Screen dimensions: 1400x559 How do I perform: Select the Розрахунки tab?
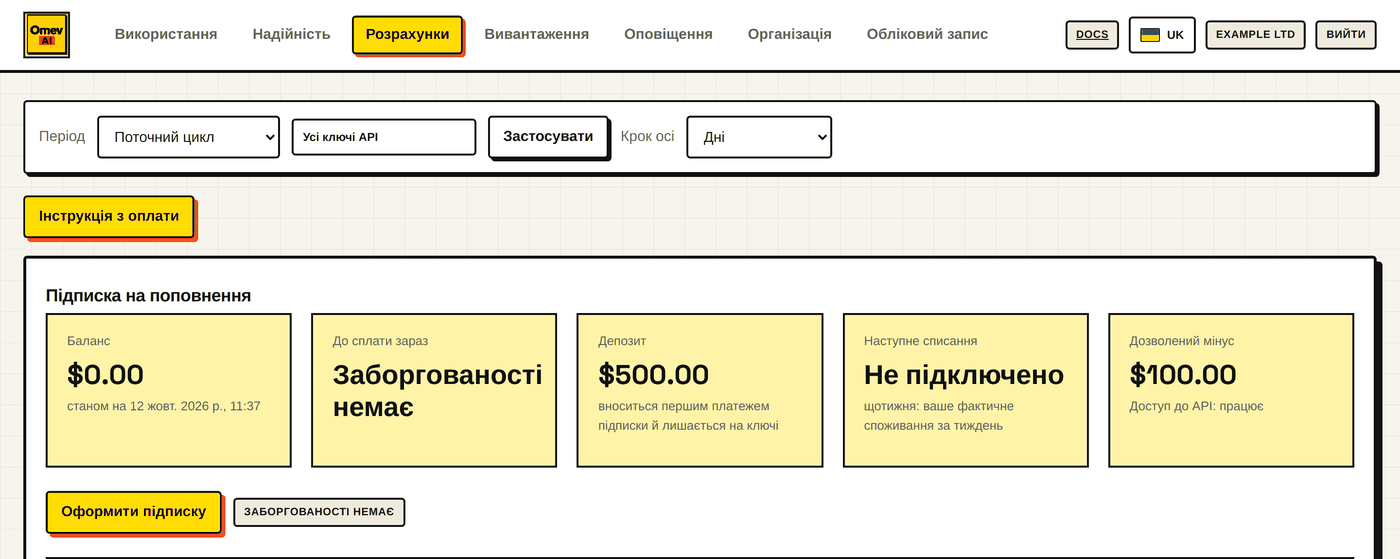[407, 34]
